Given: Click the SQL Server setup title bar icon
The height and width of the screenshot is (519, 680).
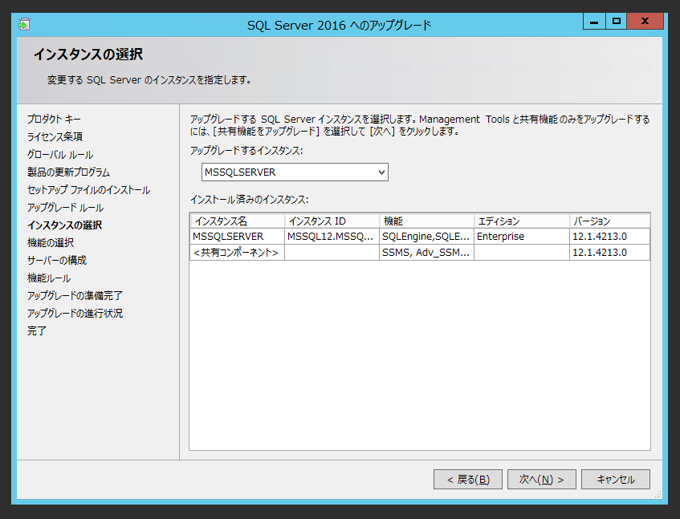Looking at the screenshot, I should coord(24,24).
